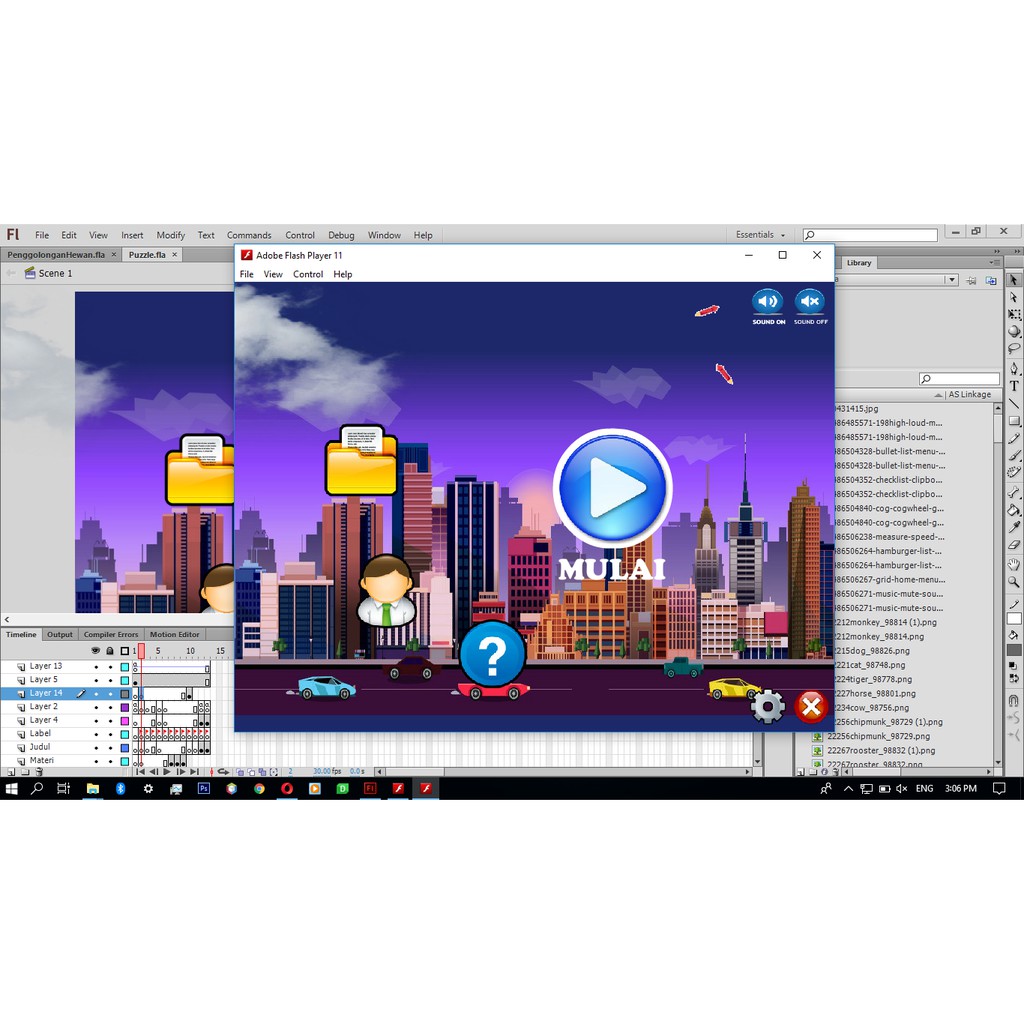The width and height of the screenshot is (1024, 1024).
Task: Open the Essentials workspace dropdown
Action: coord(761,235)
